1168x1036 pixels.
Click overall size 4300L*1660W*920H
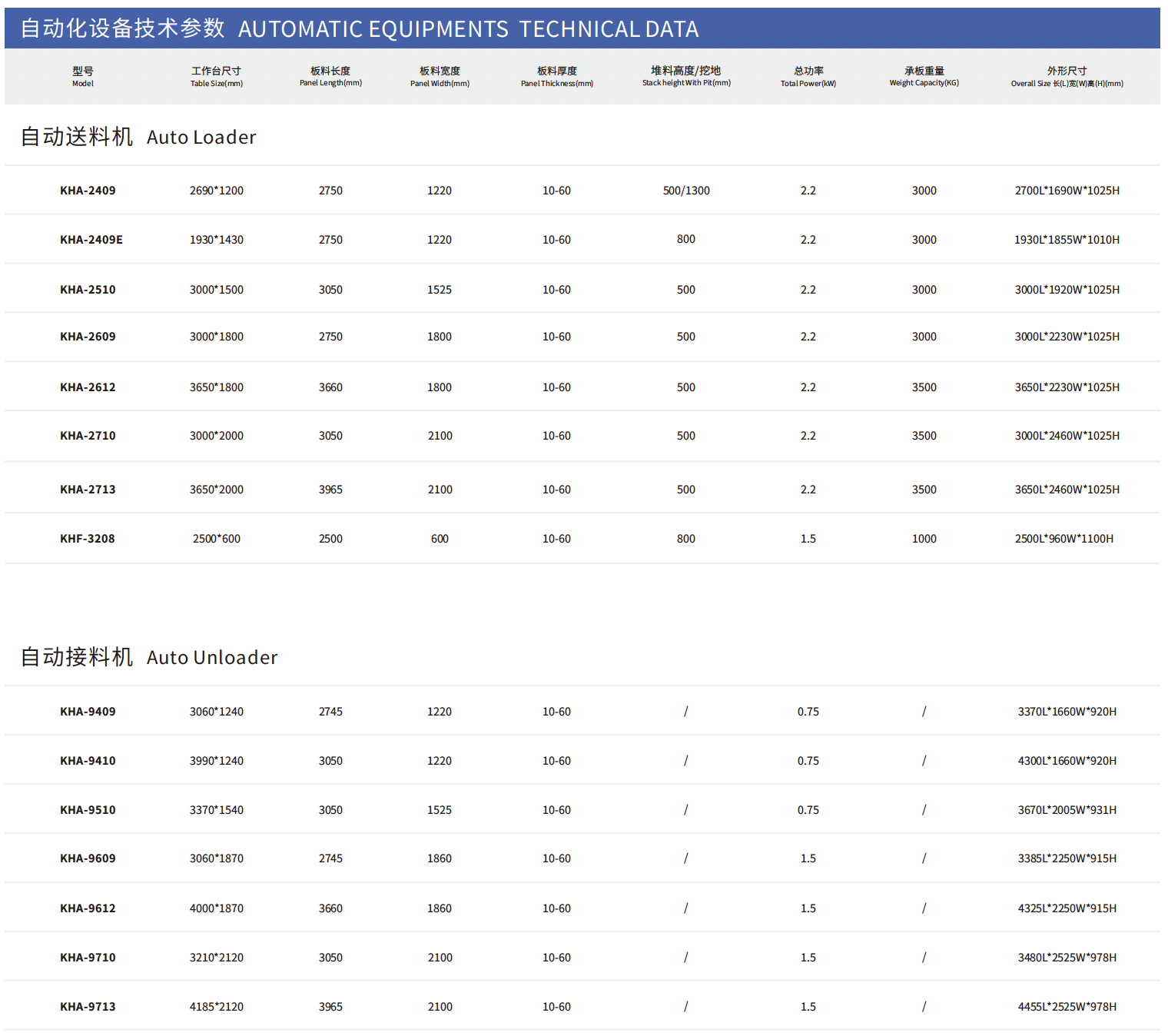1067,761
